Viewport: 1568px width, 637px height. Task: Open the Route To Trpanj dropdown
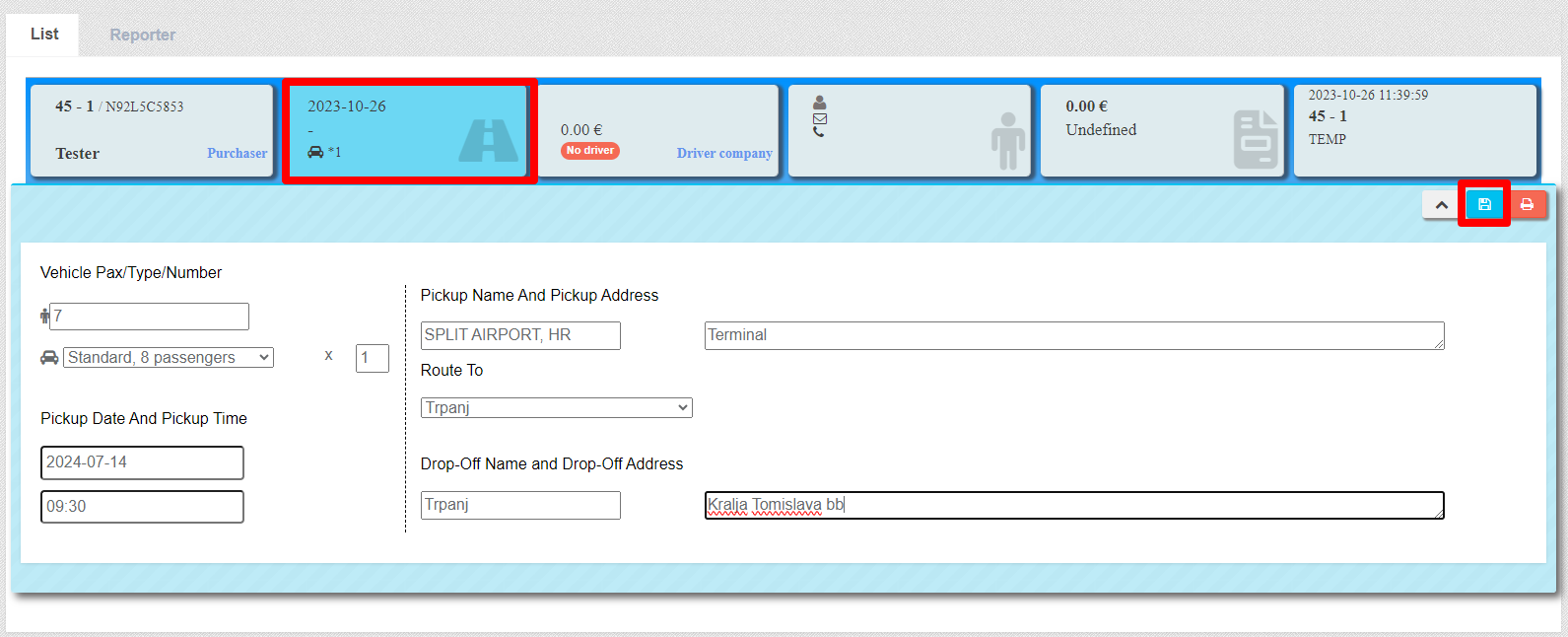pos(556,408)
